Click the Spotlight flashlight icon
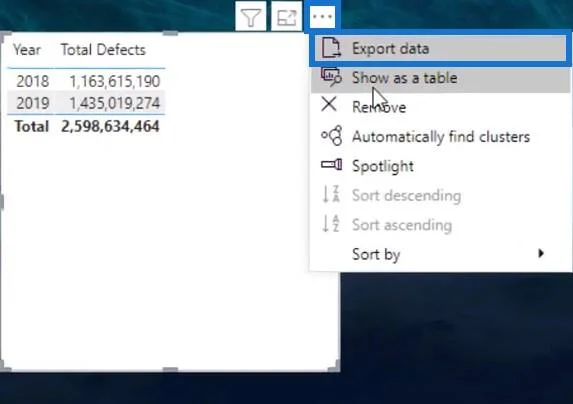 tap(331, 165)
